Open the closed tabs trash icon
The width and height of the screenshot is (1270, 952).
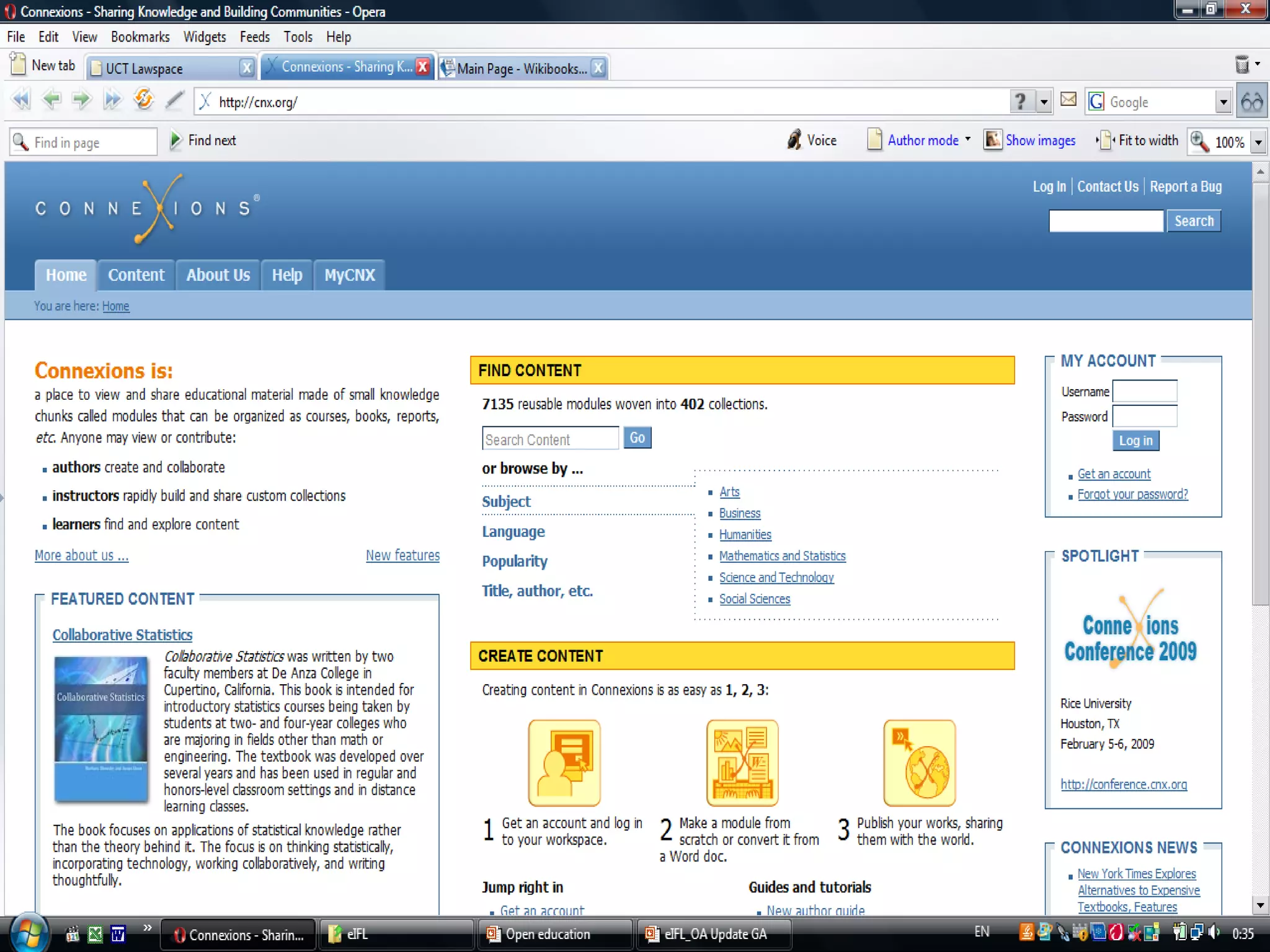[1242, 64]
